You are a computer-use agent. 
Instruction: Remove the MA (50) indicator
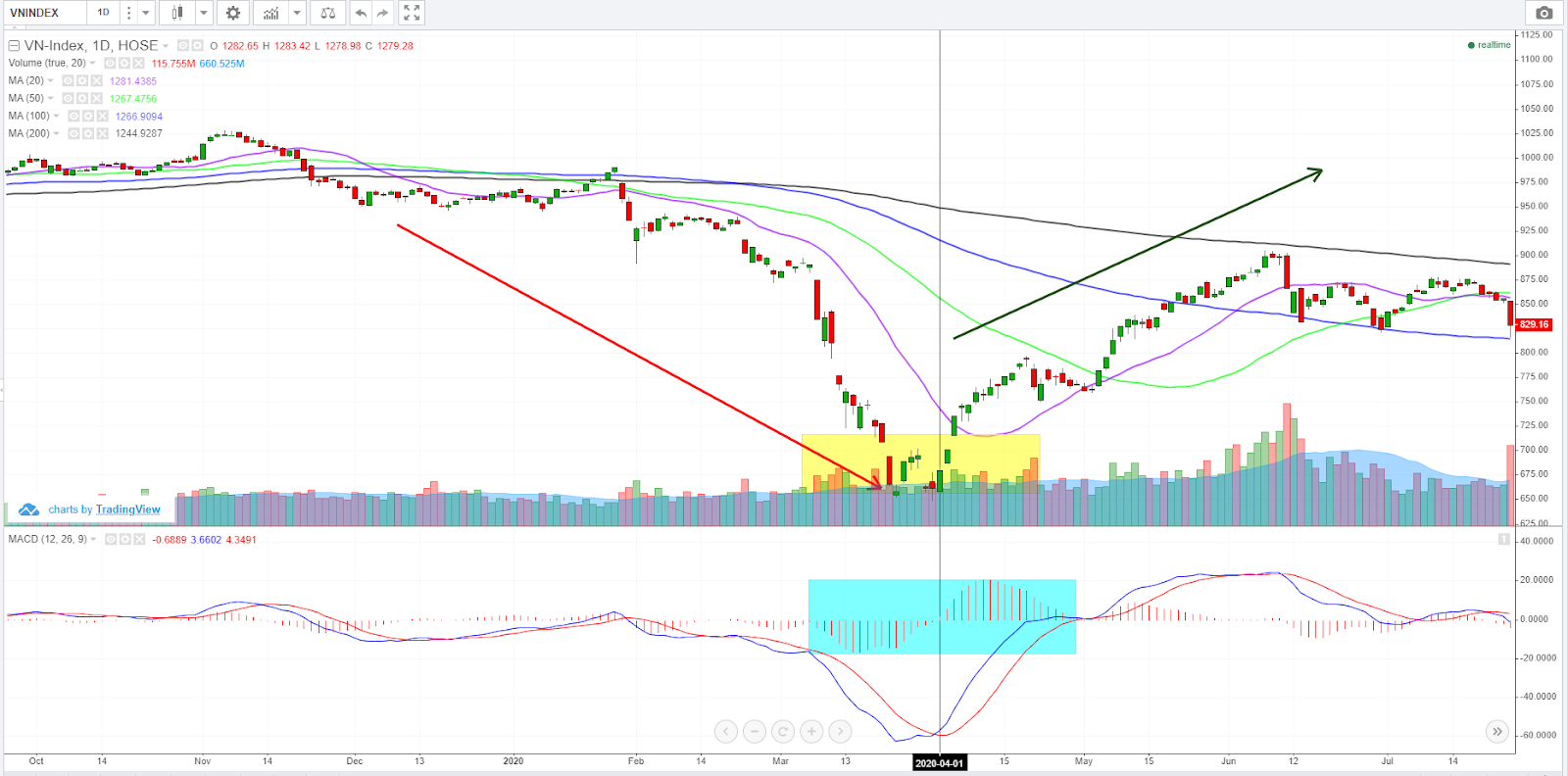96,98
